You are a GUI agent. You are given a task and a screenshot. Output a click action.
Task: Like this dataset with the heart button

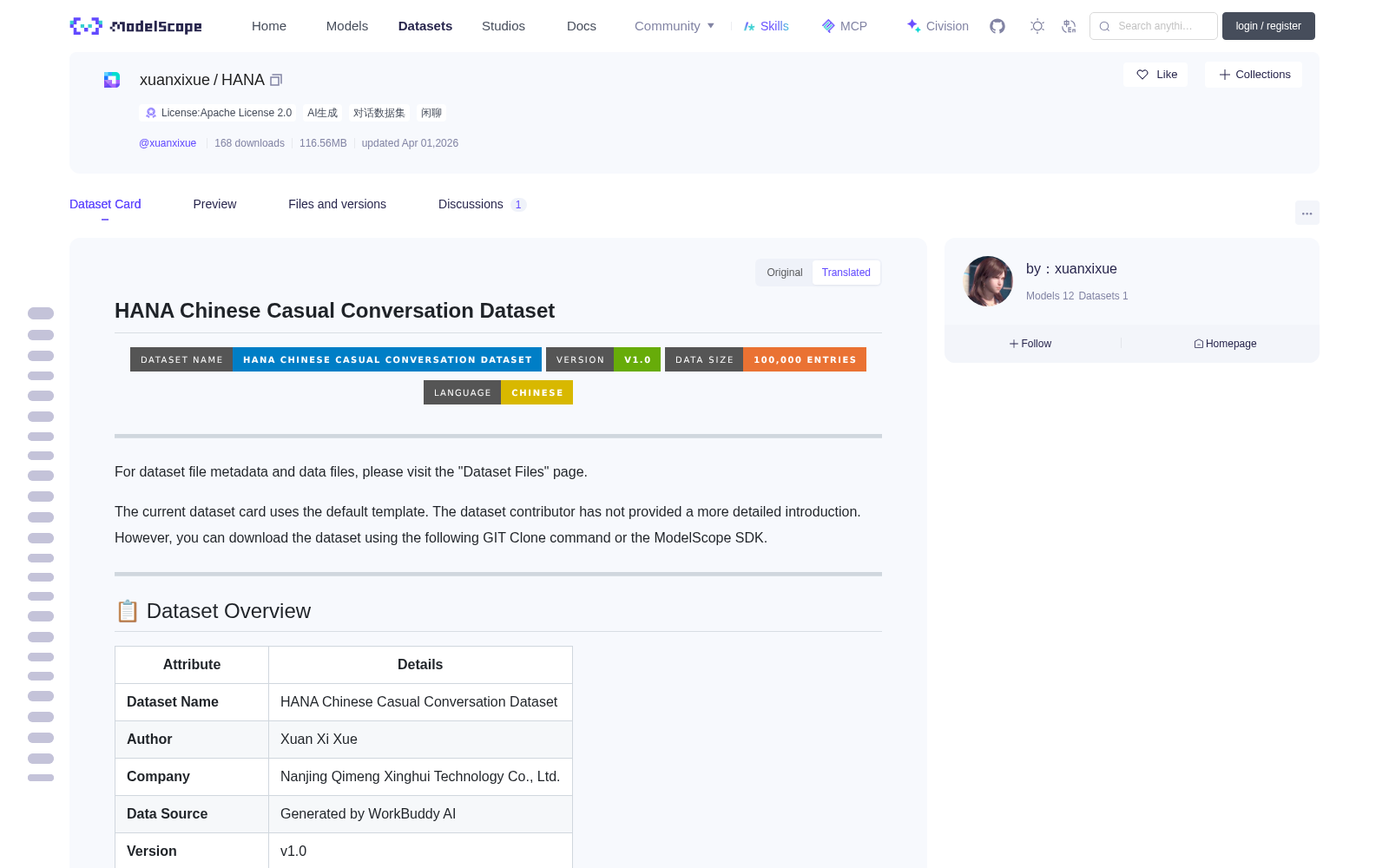pyautogui.click(x=1156, y=75)
